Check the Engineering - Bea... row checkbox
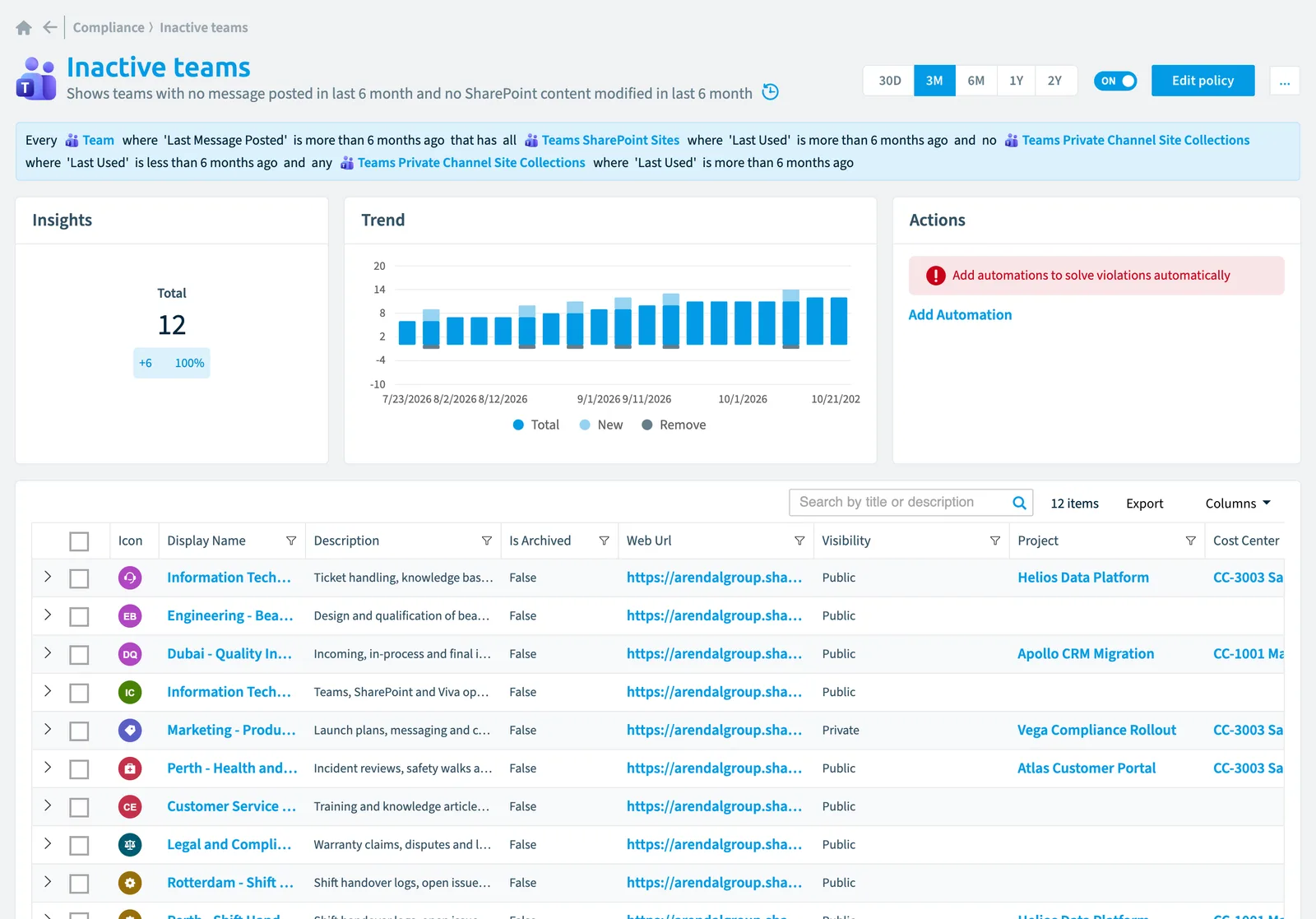The width and height of the screenshot is (1316, 919). (79, 617)
